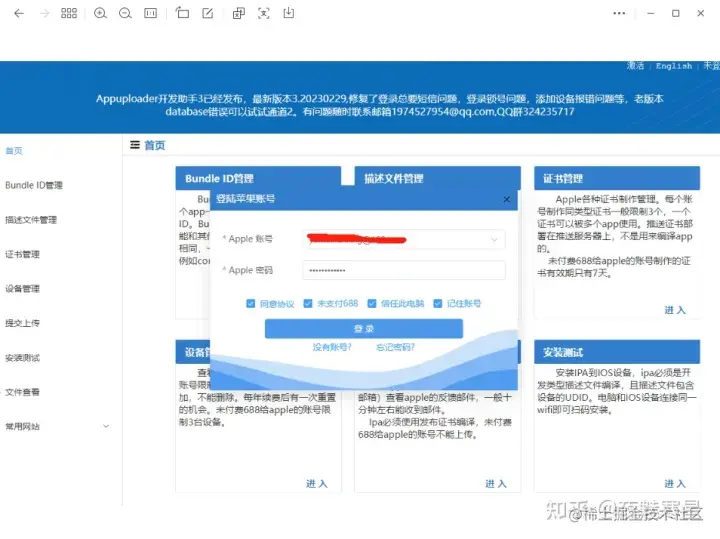Click 进入 on the 证书管理 card

pos(675,310)
